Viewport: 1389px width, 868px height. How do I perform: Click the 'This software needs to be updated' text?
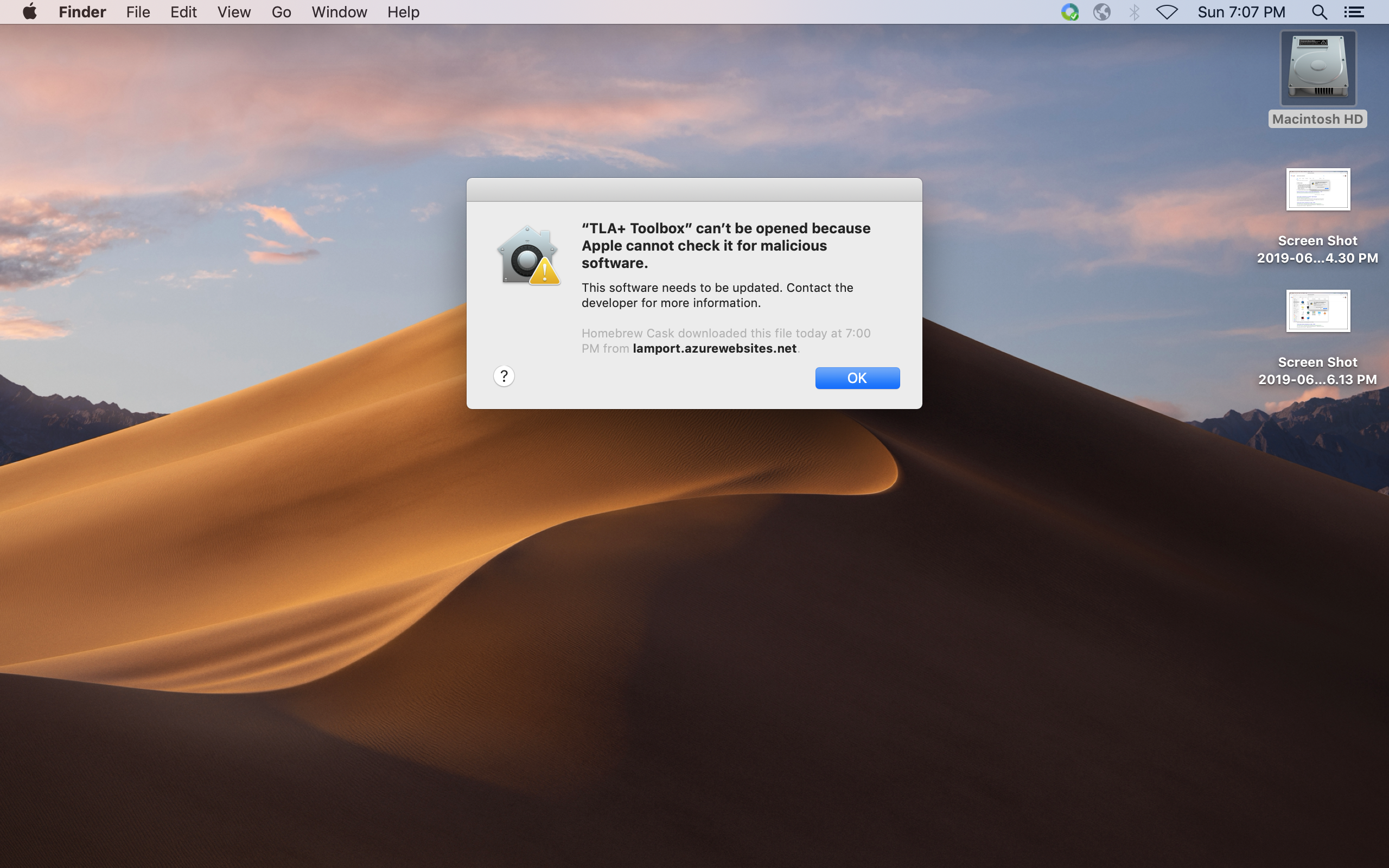(x=717, y=295)
